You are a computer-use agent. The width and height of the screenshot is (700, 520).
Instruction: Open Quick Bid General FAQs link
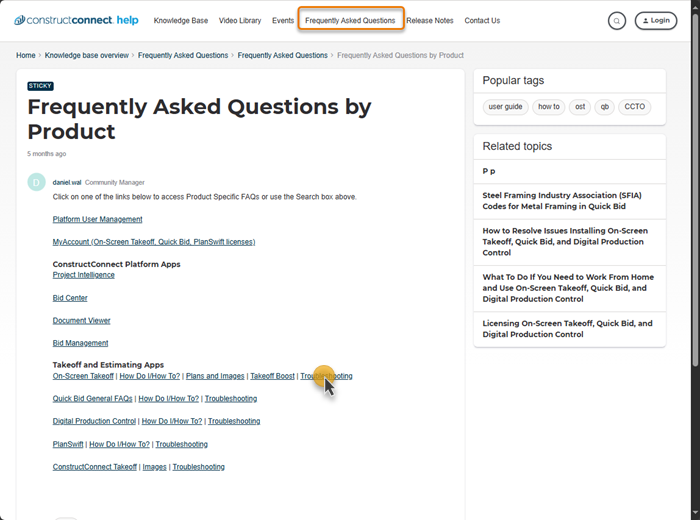pyautogui.click(x=92, y=399)
